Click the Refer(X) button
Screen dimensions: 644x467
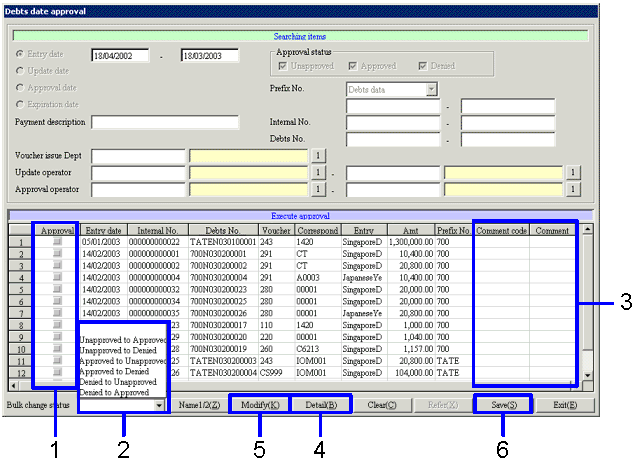[443, 405]
